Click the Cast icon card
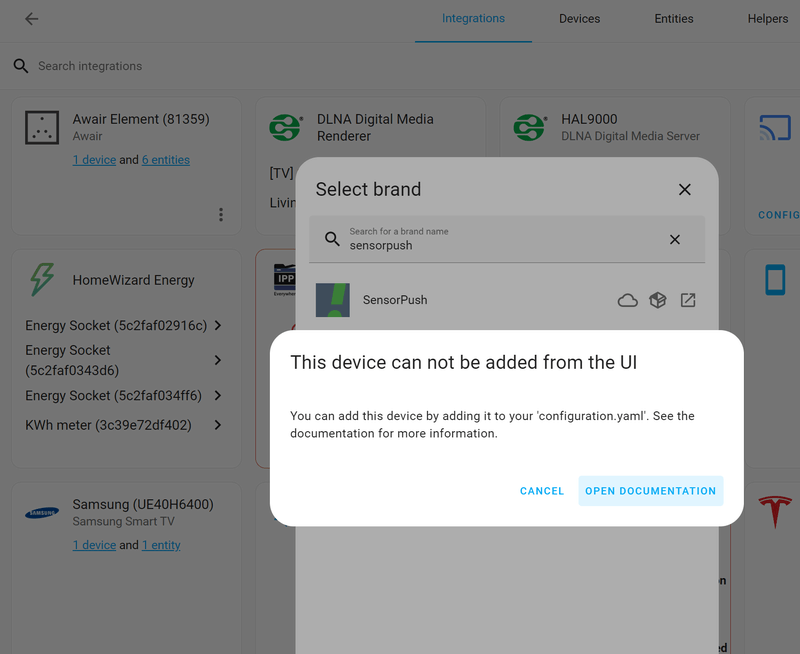Image resolution: width=800 pixels, height=654 pixels. tap(775, 128)
